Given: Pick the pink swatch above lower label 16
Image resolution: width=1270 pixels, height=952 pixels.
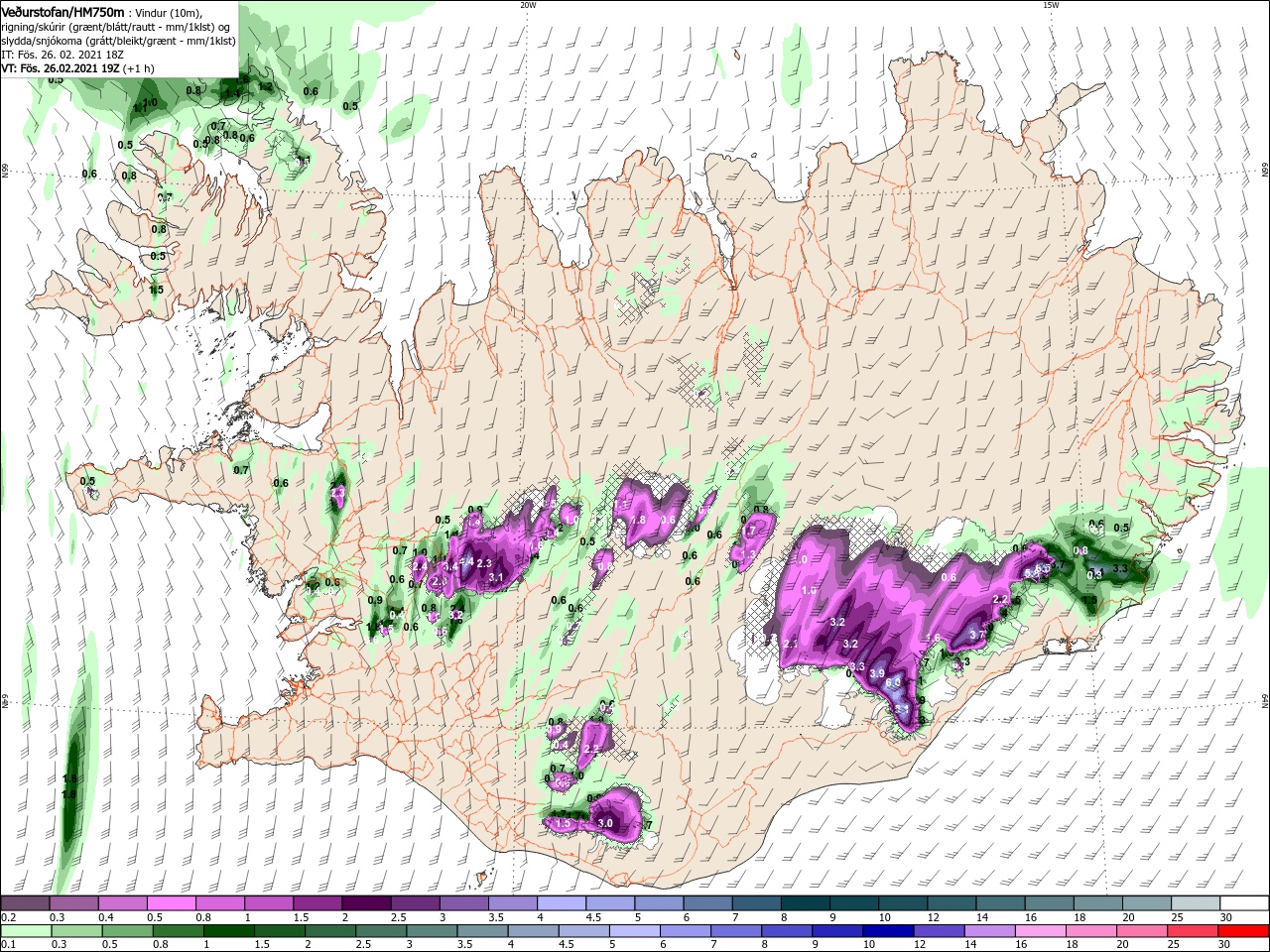Looking at the screenshot, I should (x=1041, y=931).
